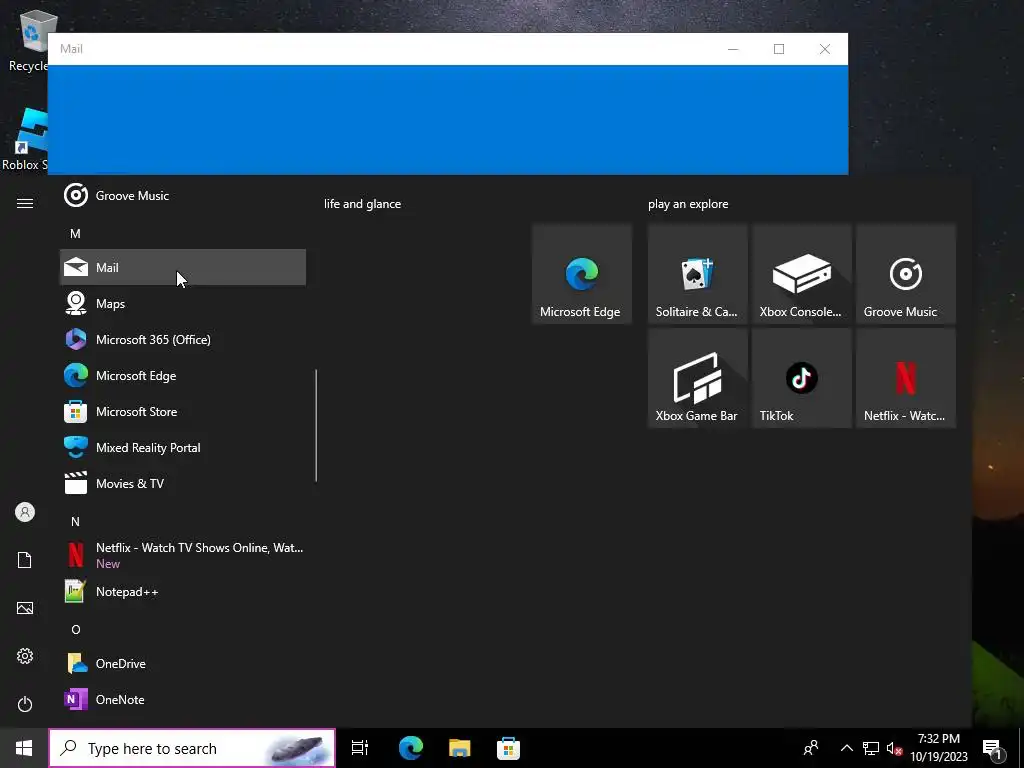Open File Explorer from the taskbar
The image size is (1024, 768).
click(460, 748)
